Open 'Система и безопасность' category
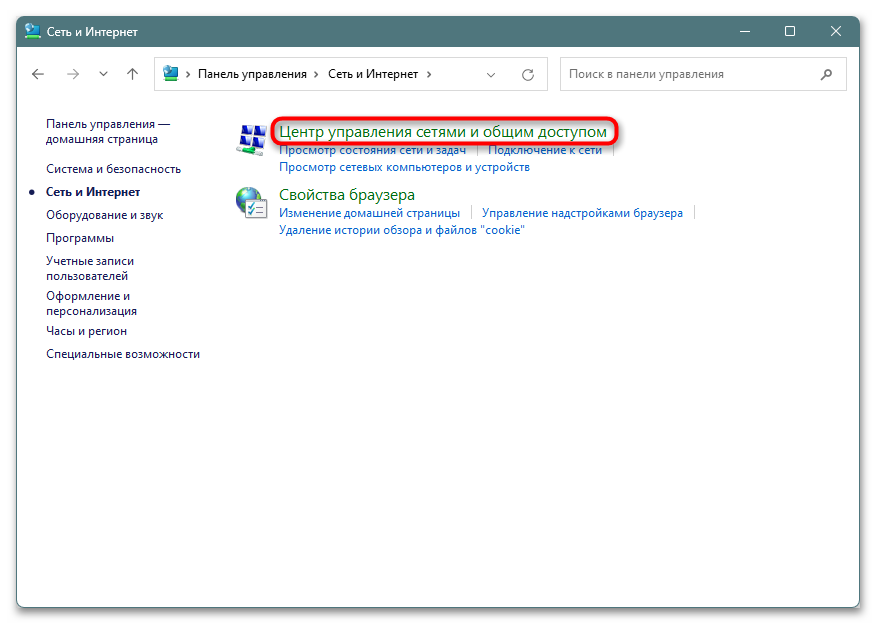 [x=113, y=169]
